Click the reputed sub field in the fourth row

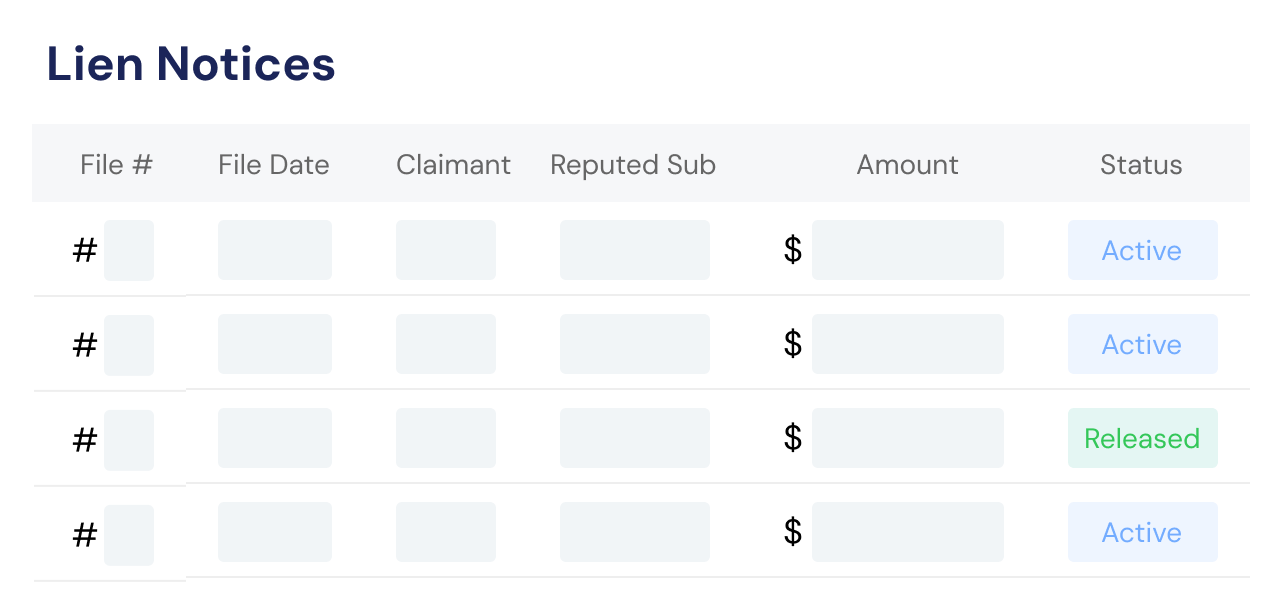pyautogui.click(x=635, y=532)
